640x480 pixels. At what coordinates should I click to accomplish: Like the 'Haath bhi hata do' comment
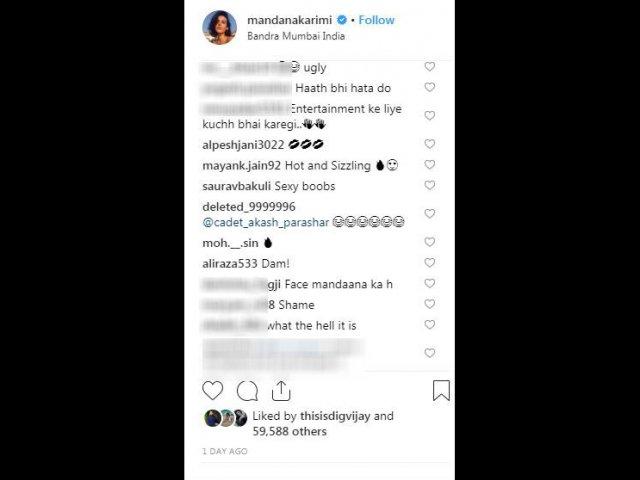point(429,87)
